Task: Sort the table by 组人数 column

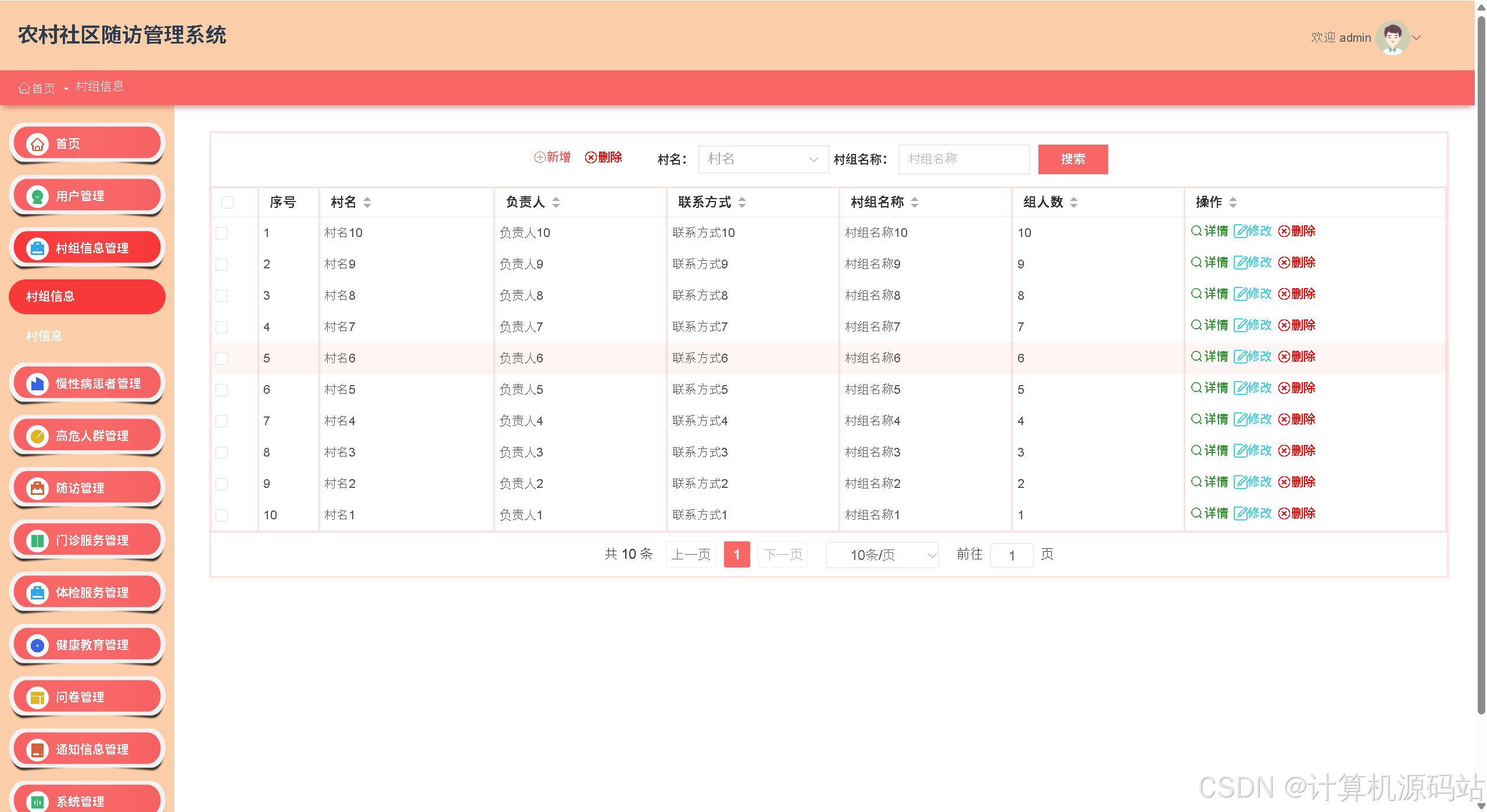Action: point(1074,202)
